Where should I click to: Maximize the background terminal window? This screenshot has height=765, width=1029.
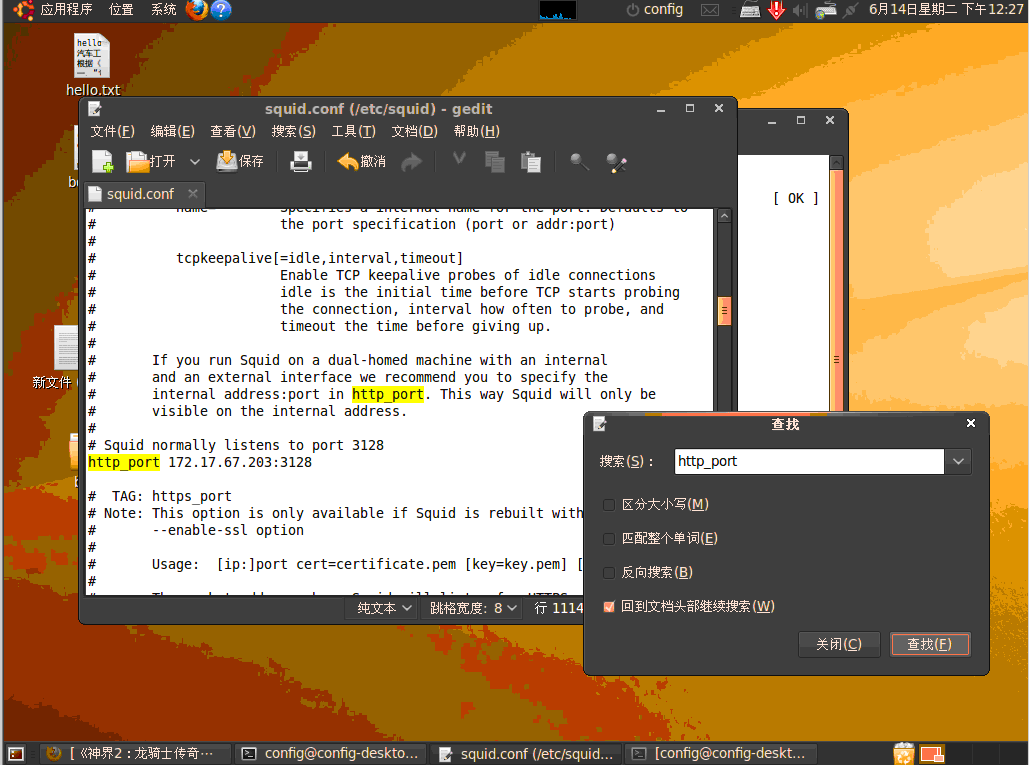point(801,120)
